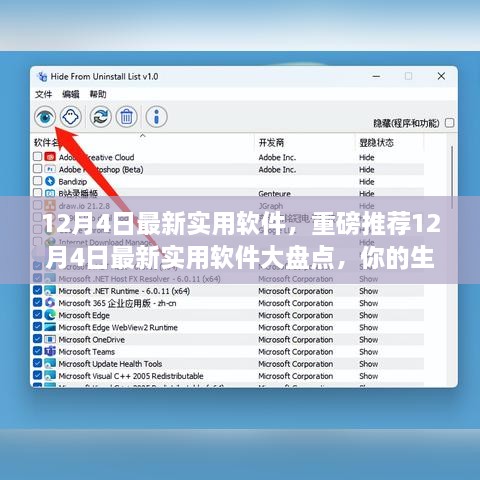Refresh the program list with arrows icon
The width and height of the screenshot is (480, 480).
tap(100, 117)
